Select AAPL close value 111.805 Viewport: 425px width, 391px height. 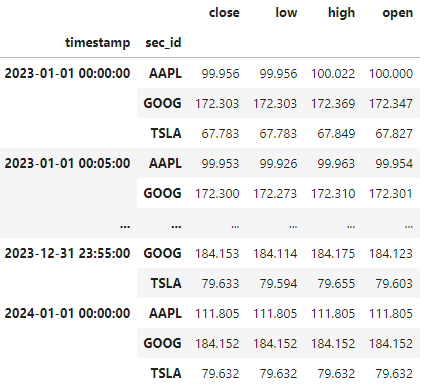(217, 314)
